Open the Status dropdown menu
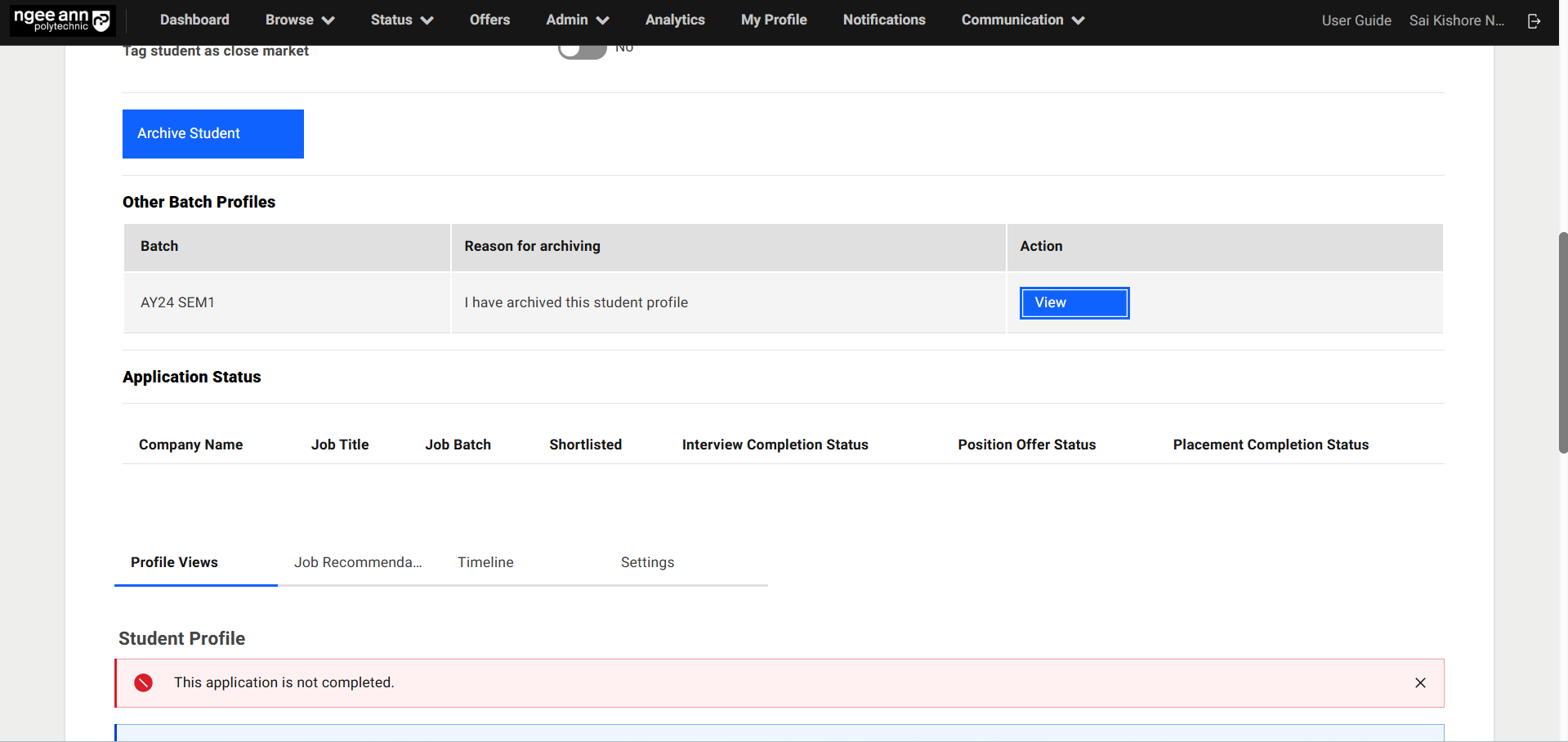The width and height of the screenshot is (1568, 742). (401, 20)
